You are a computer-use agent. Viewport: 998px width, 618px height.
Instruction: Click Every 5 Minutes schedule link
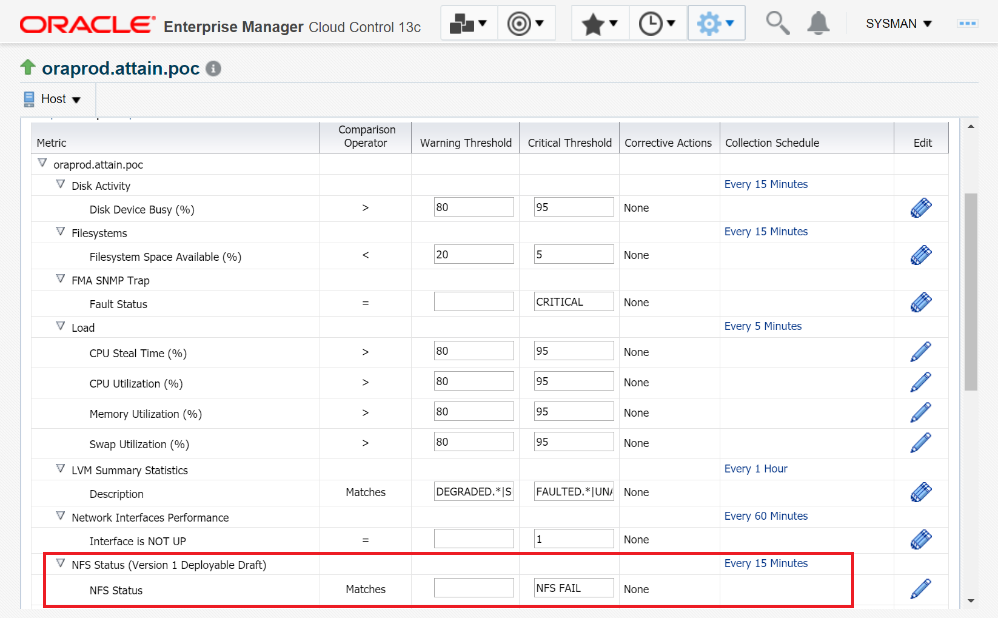pos(763,326)
